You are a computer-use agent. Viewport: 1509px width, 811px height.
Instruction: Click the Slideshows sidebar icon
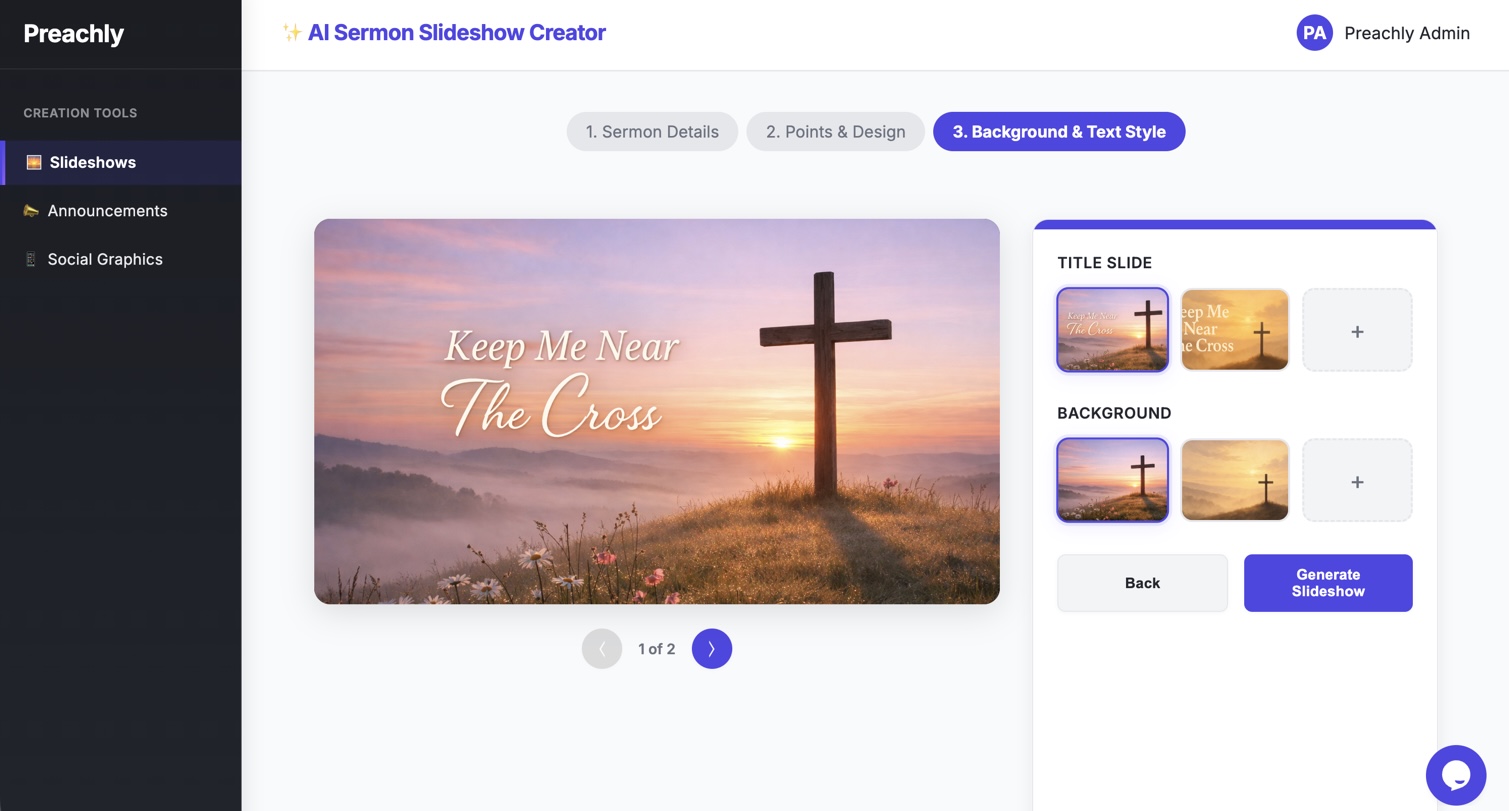click(x=34, y=162)
